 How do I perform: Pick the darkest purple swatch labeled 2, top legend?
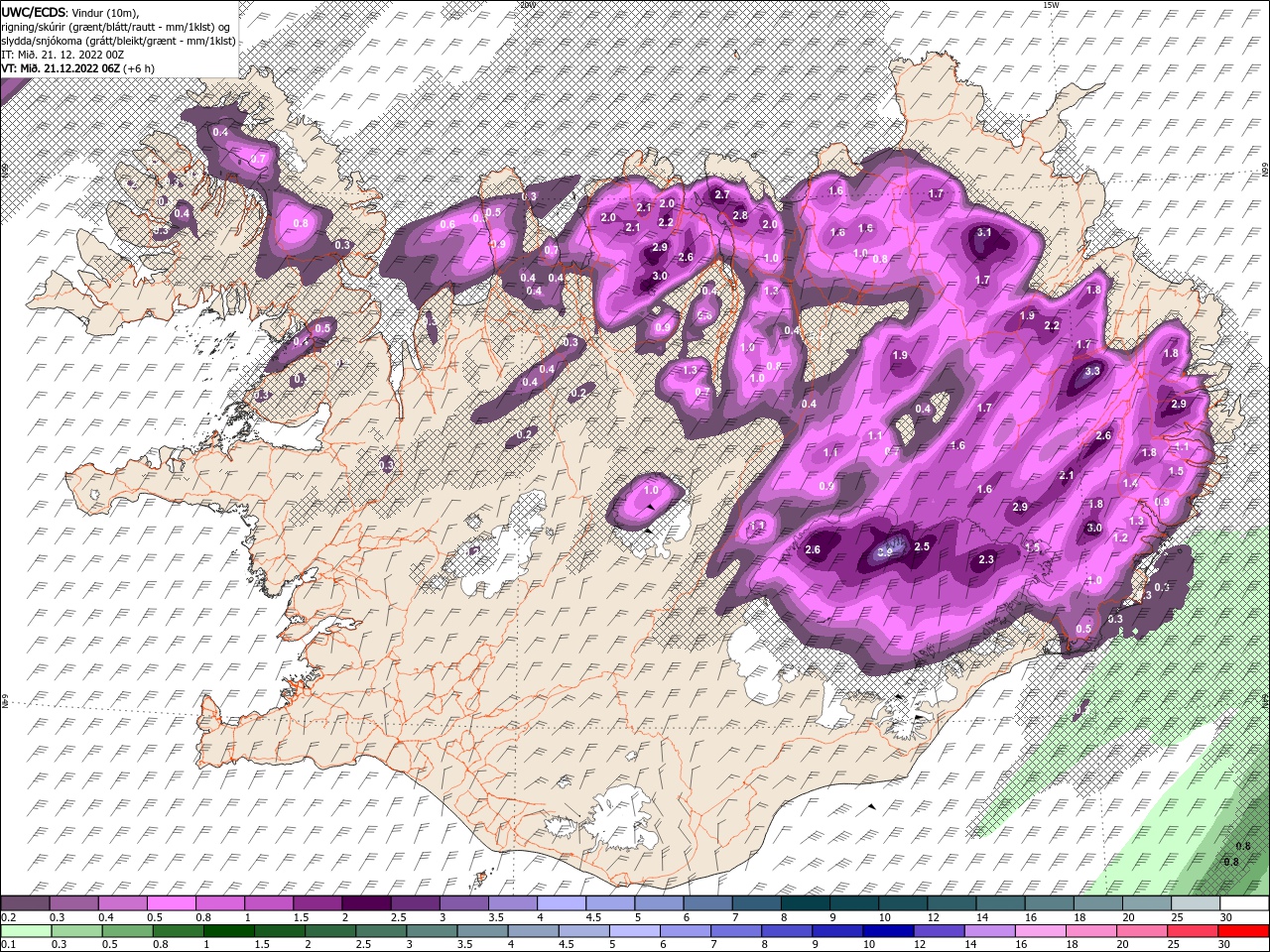[366, 903]
